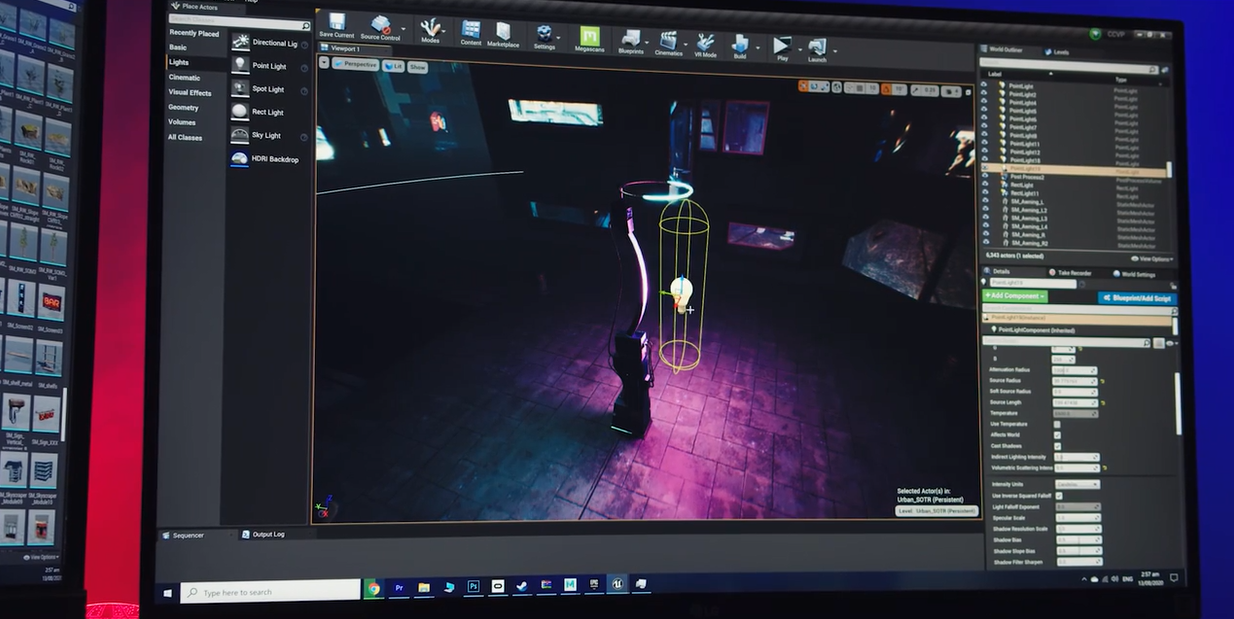Viewport: 1234px width, 619px height.
Task: Click the Indirect Lighting Intensity value field
Action: tap(1076, 457)
